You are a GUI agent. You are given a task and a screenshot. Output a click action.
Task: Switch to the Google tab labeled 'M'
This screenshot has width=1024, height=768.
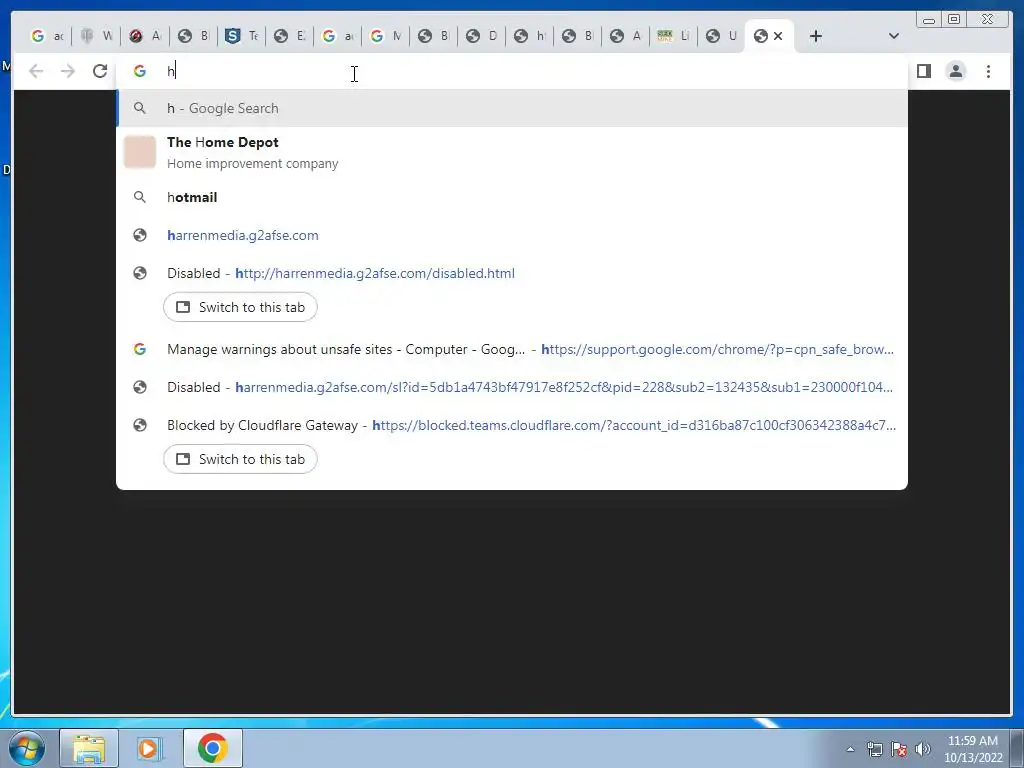click(386, 36)
